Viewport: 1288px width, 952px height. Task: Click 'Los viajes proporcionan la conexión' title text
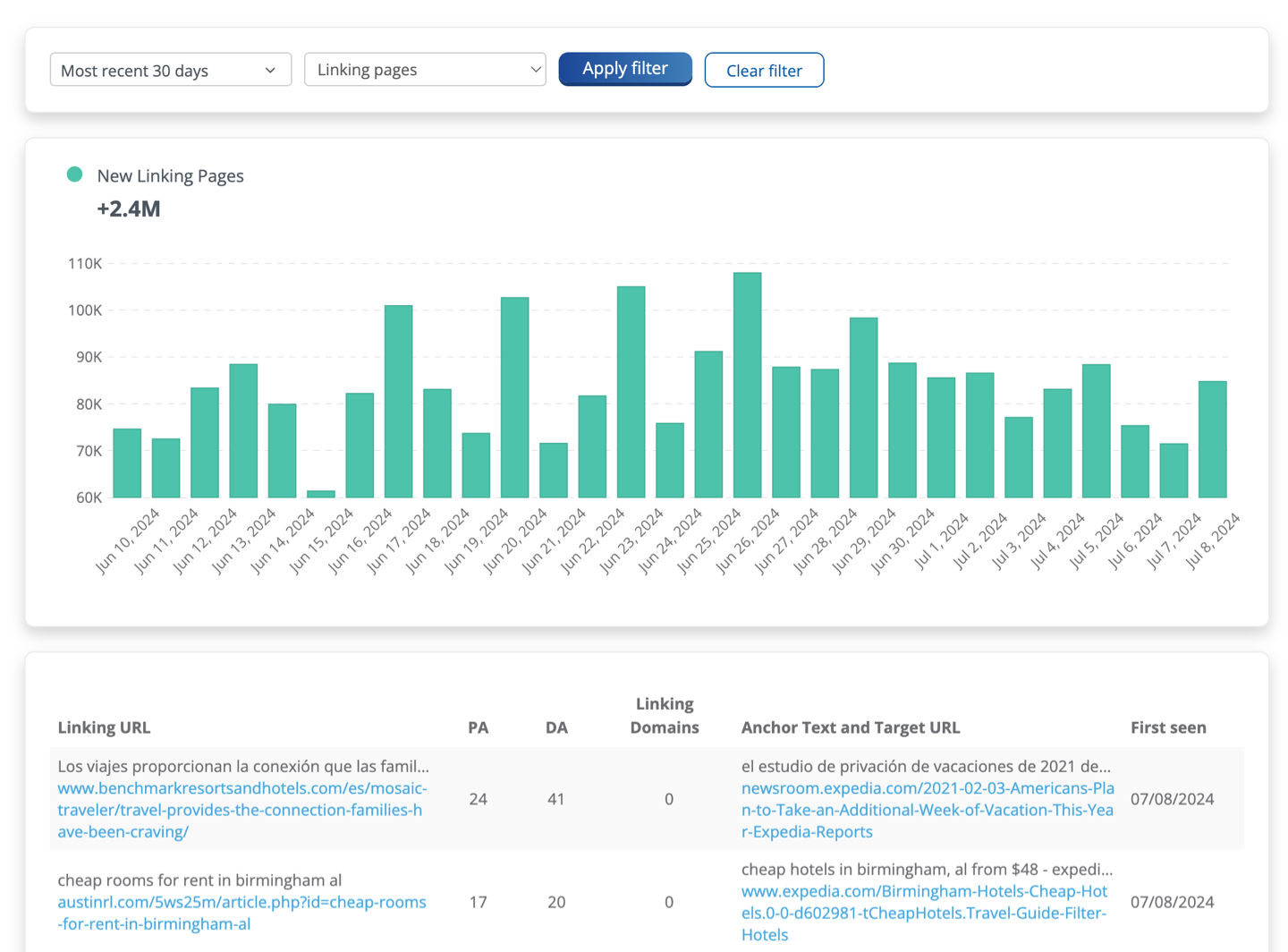(x=243, y=766)
